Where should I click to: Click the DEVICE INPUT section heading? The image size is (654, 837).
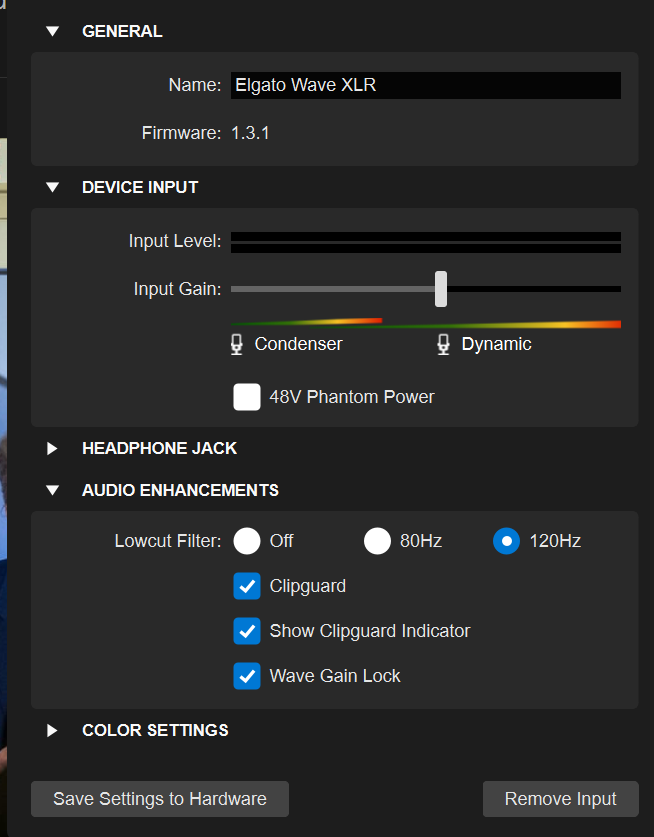140,187
